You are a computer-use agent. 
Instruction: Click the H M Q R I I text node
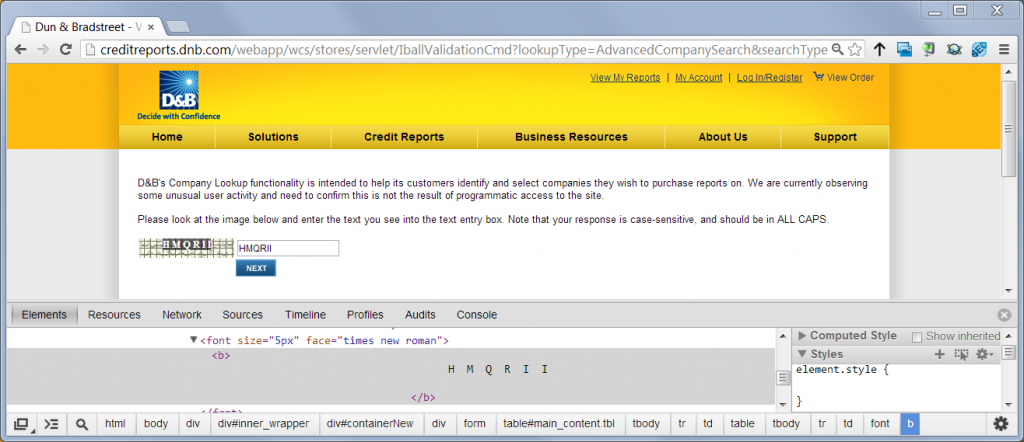pyautogui.click(x=498, y=370)
